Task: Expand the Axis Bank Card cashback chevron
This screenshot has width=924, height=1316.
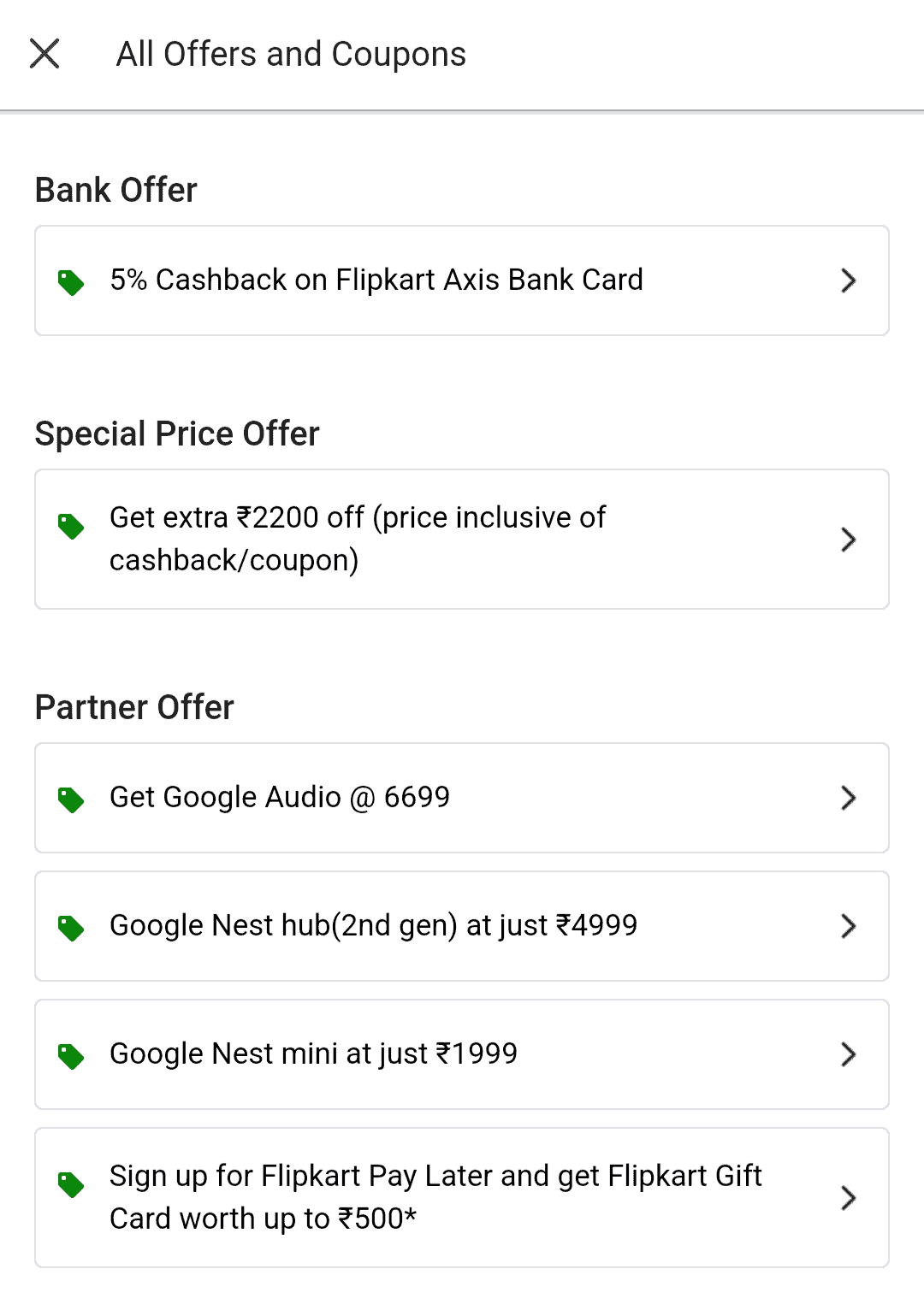Action: [x=848, y=280]
